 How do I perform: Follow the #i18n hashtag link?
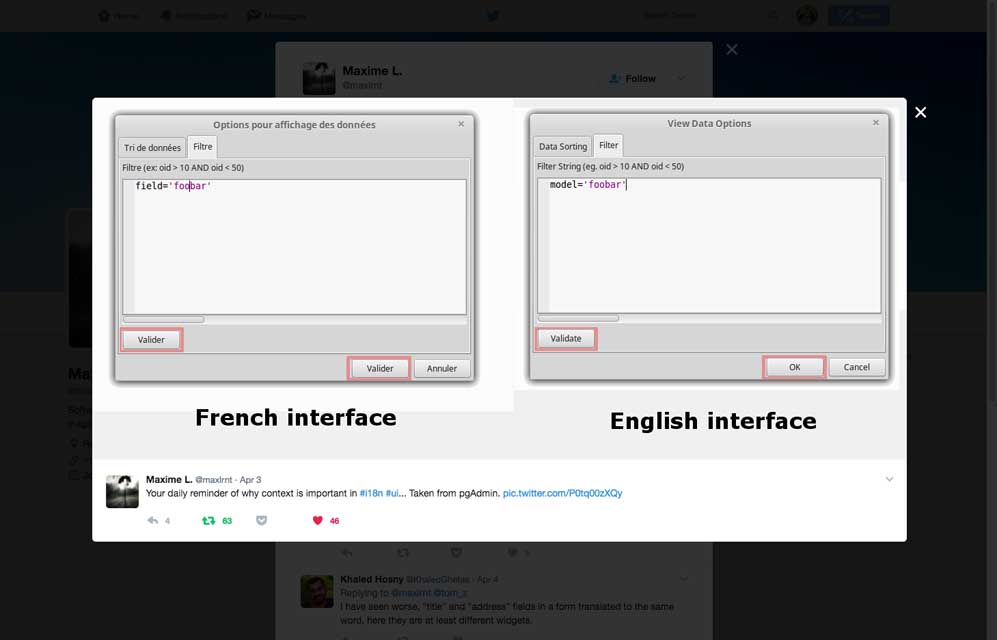tap(370, 493)
